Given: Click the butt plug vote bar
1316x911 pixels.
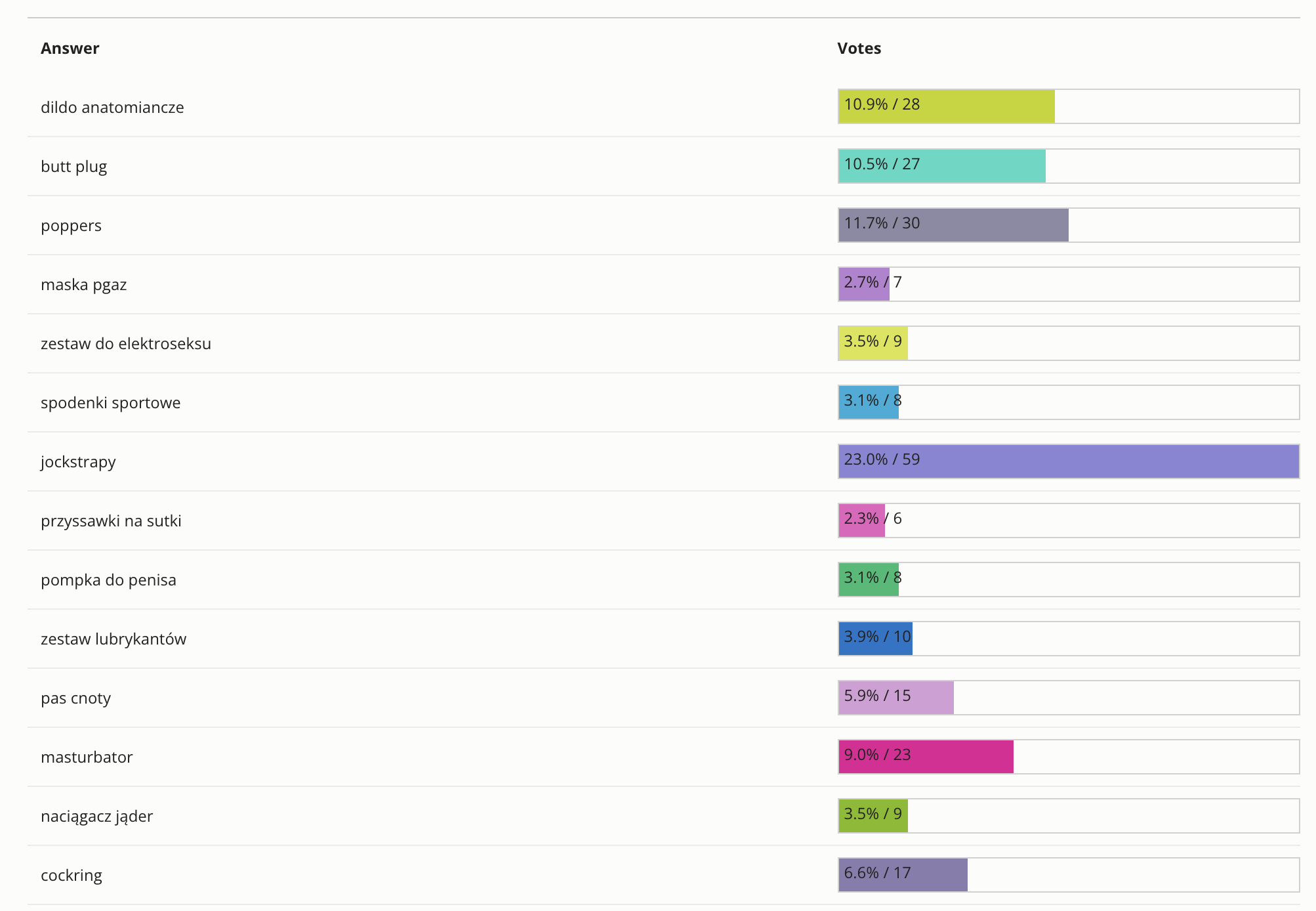Looking at the screenshot, I should point(942,166).
